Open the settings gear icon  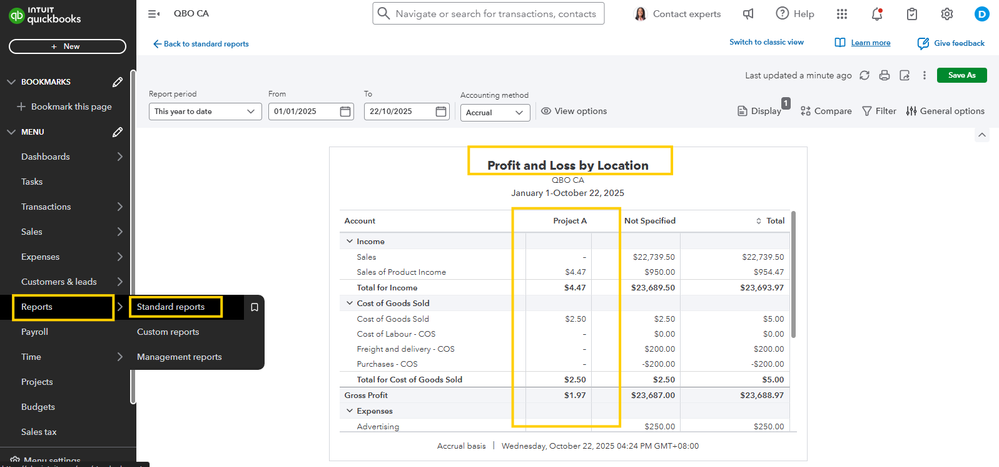947,13
